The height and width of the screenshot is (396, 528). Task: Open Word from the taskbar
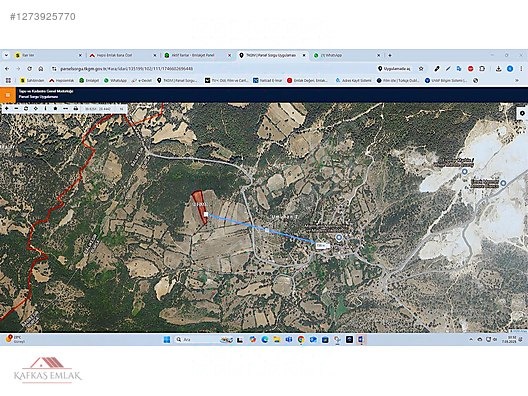361,339
